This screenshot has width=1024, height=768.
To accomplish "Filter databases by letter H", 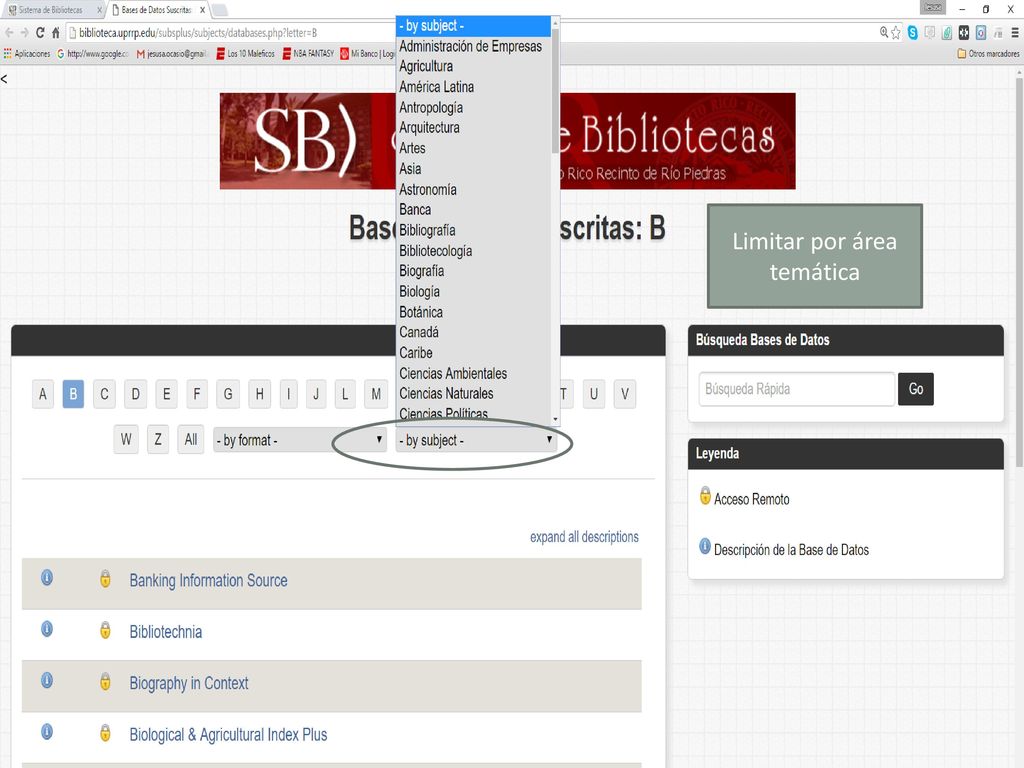I will pos(259,394).
